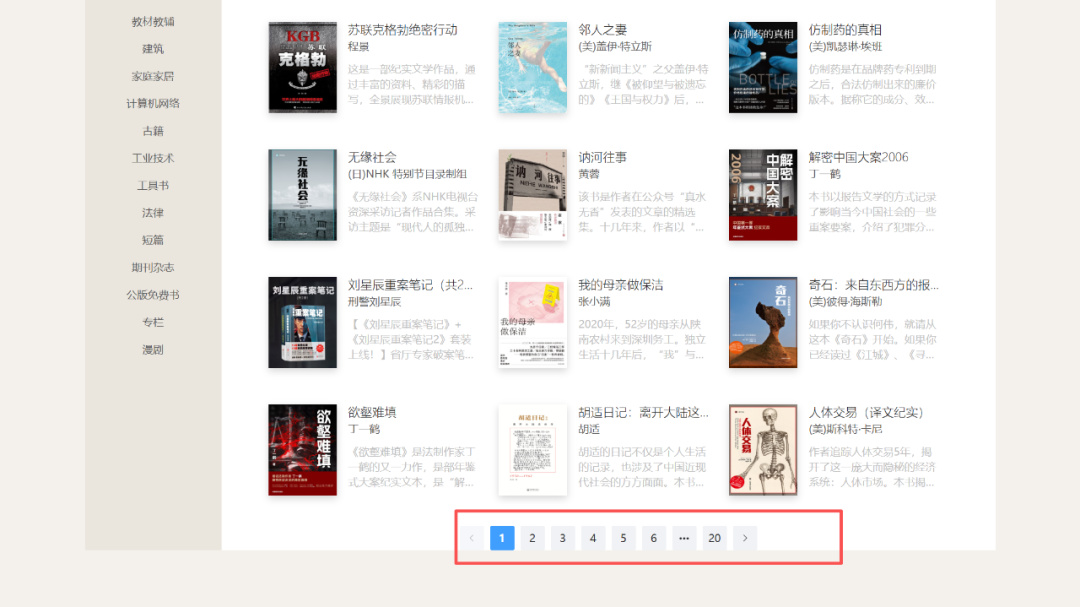Go to page 6
Viewport: 1080px width, 607px height.
654,538
